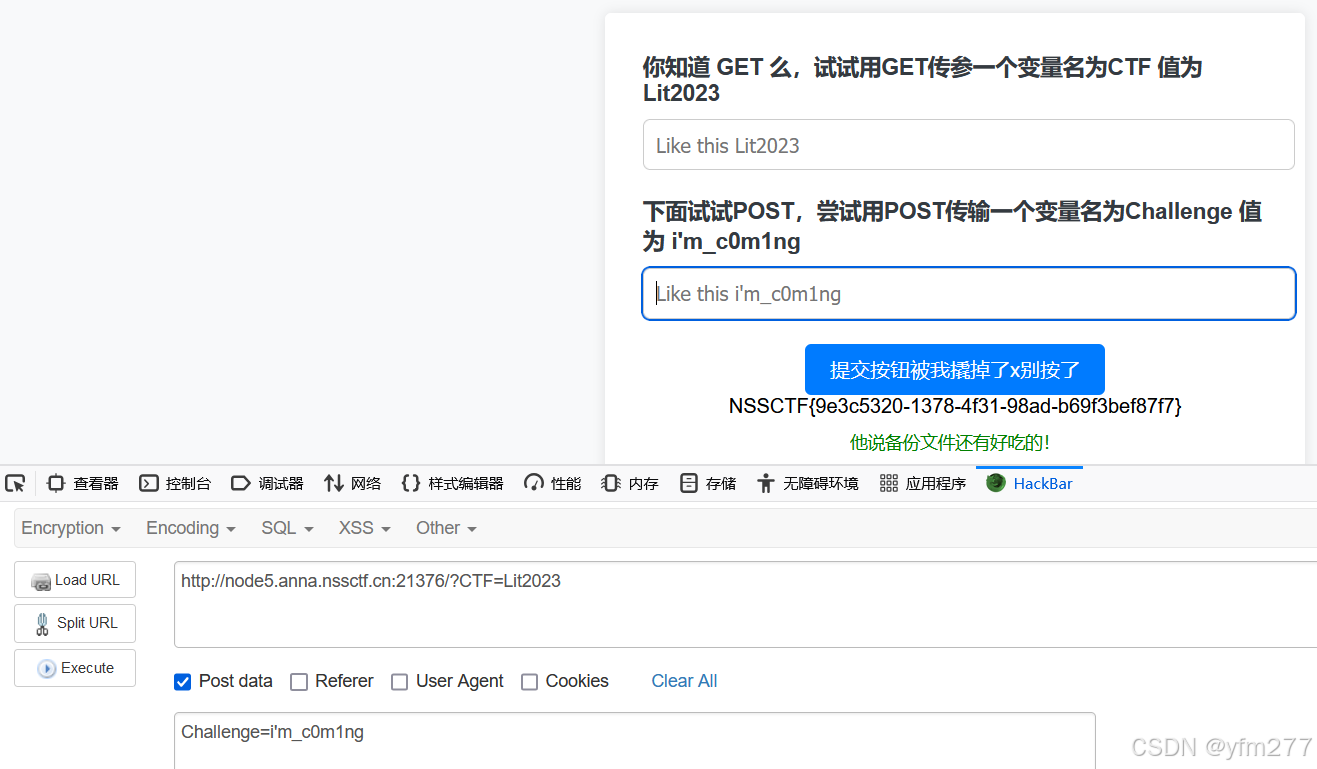1317x769 pixels.
Task: Click the GET instruction heading mentioning CTF
Action: point(922,80)
